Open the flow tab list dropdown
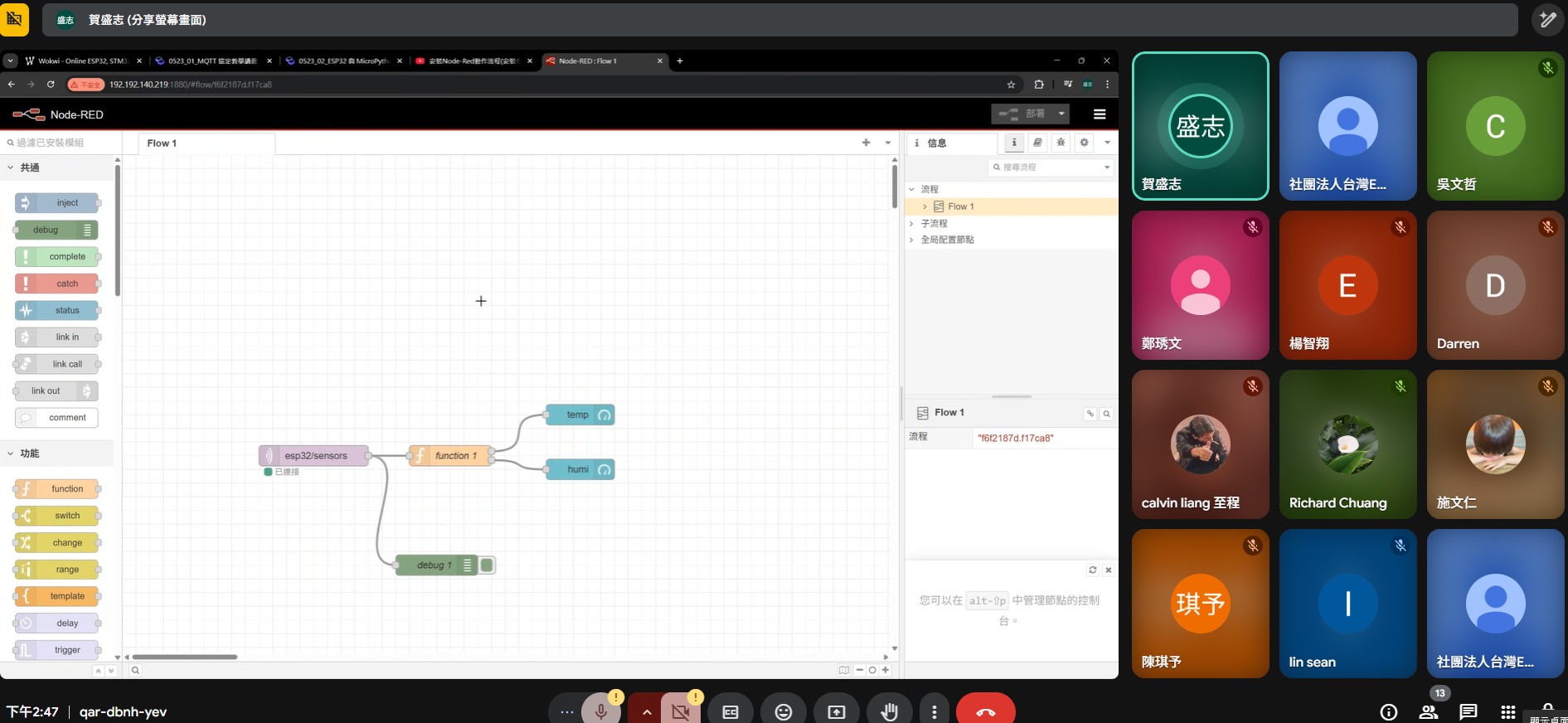1568x723 pixels. coord(888,143)
